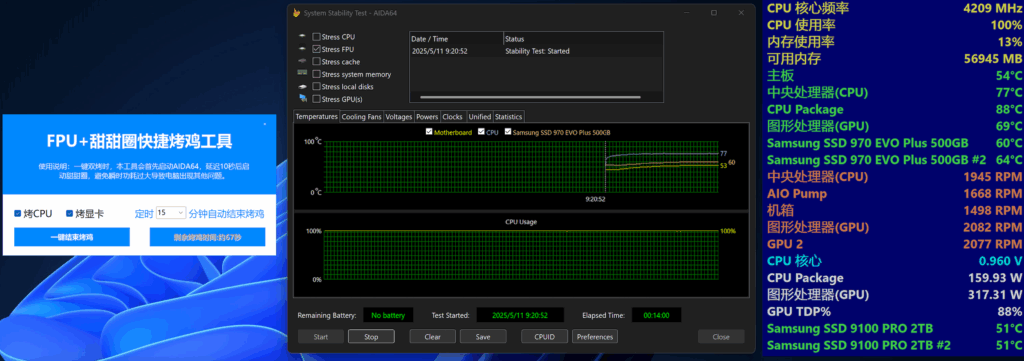Hide Samsung SSD 970 EVO Plus graph line
Screen dimensions: 1024x361
click(x=508, y=132)
